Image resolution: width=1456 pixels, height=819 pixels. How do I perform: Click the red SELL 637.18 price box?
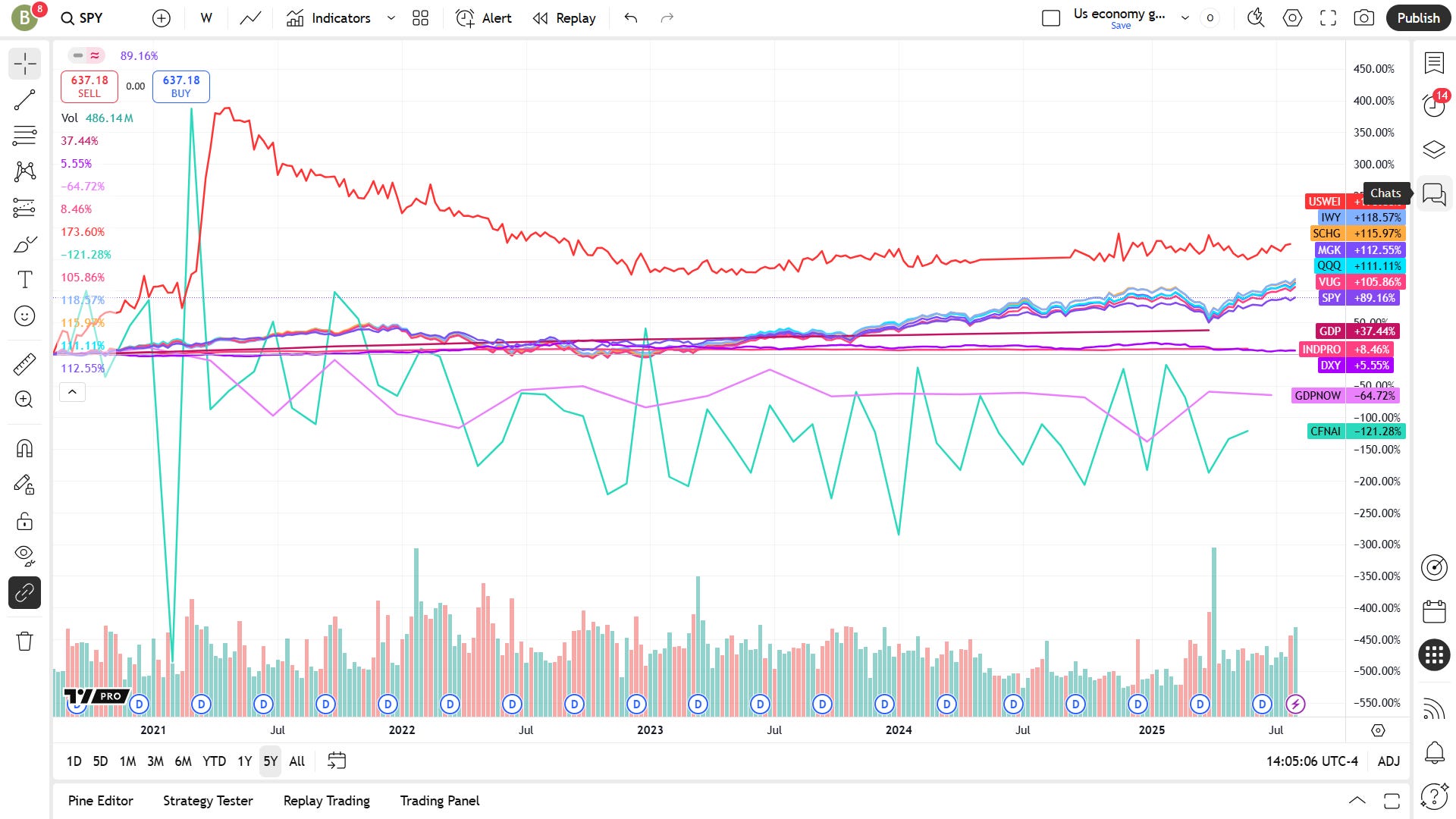89,86
